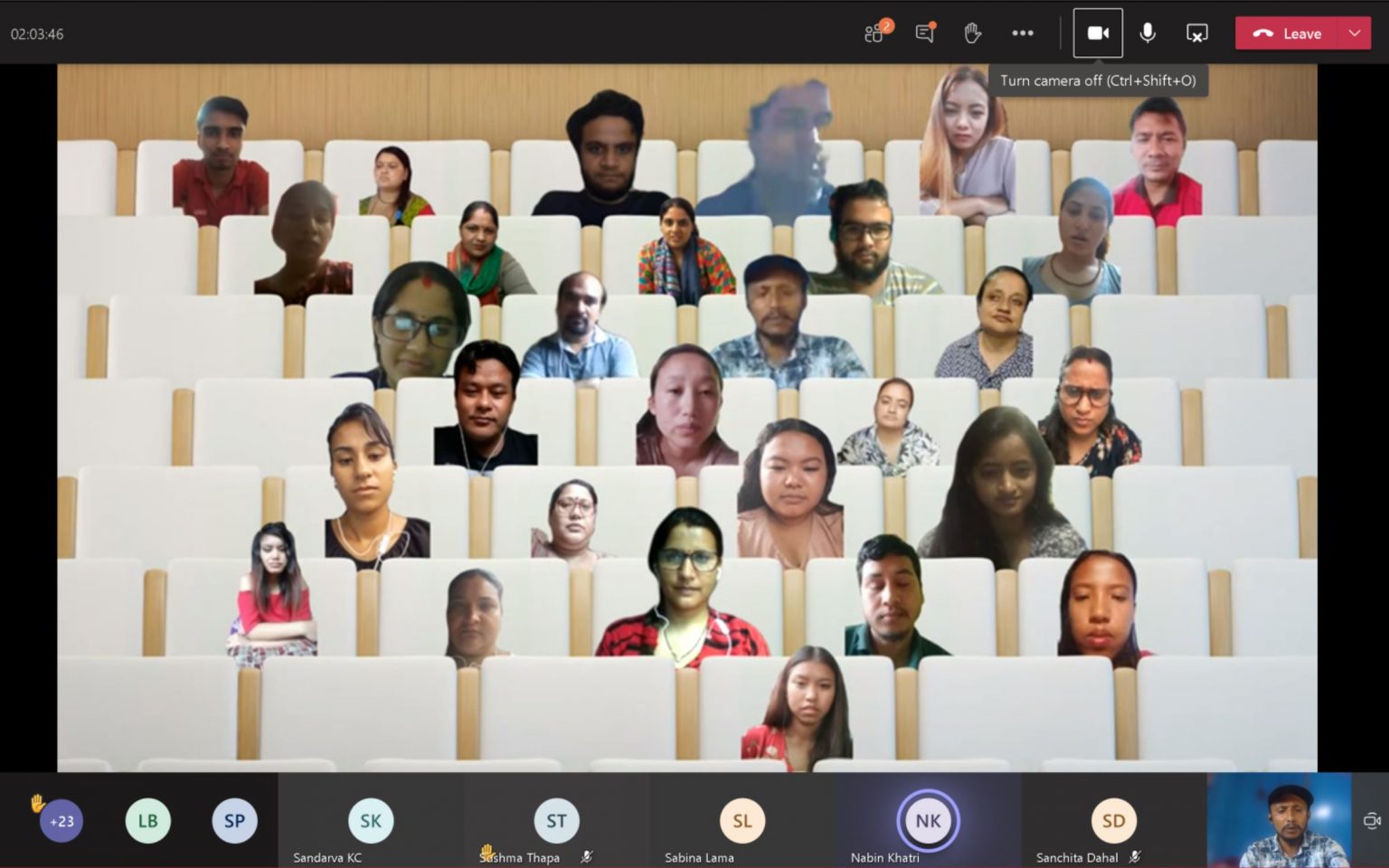The width and height of the screenshot is (1389, 868).
Task: Click the hangup icon inside the Leave button
Action: (x=1264, y=33)
